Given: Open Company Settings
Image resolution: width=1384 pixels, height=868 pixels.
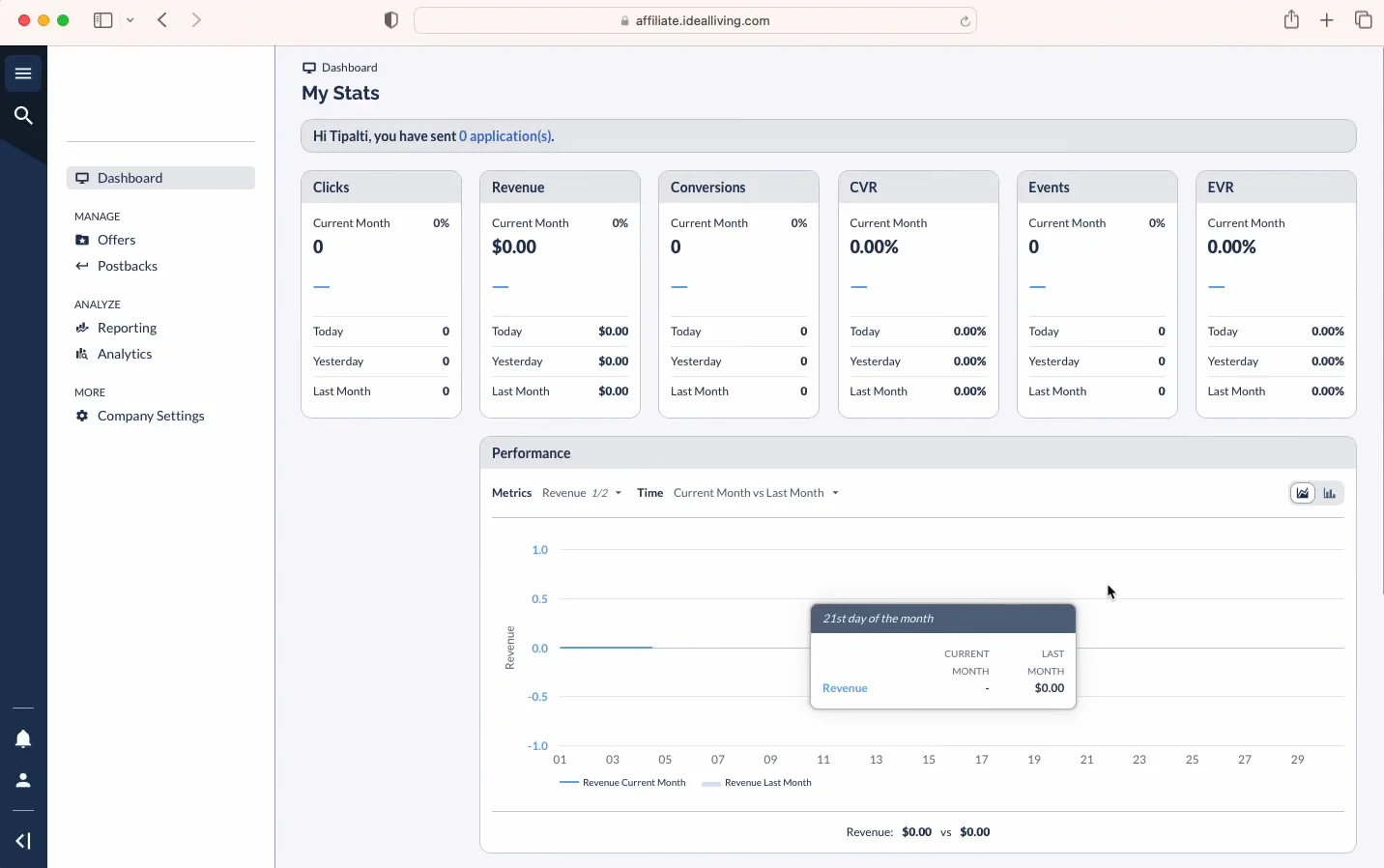Looking at the screenshot, I should pyautogui.click(x=151, y=416).
